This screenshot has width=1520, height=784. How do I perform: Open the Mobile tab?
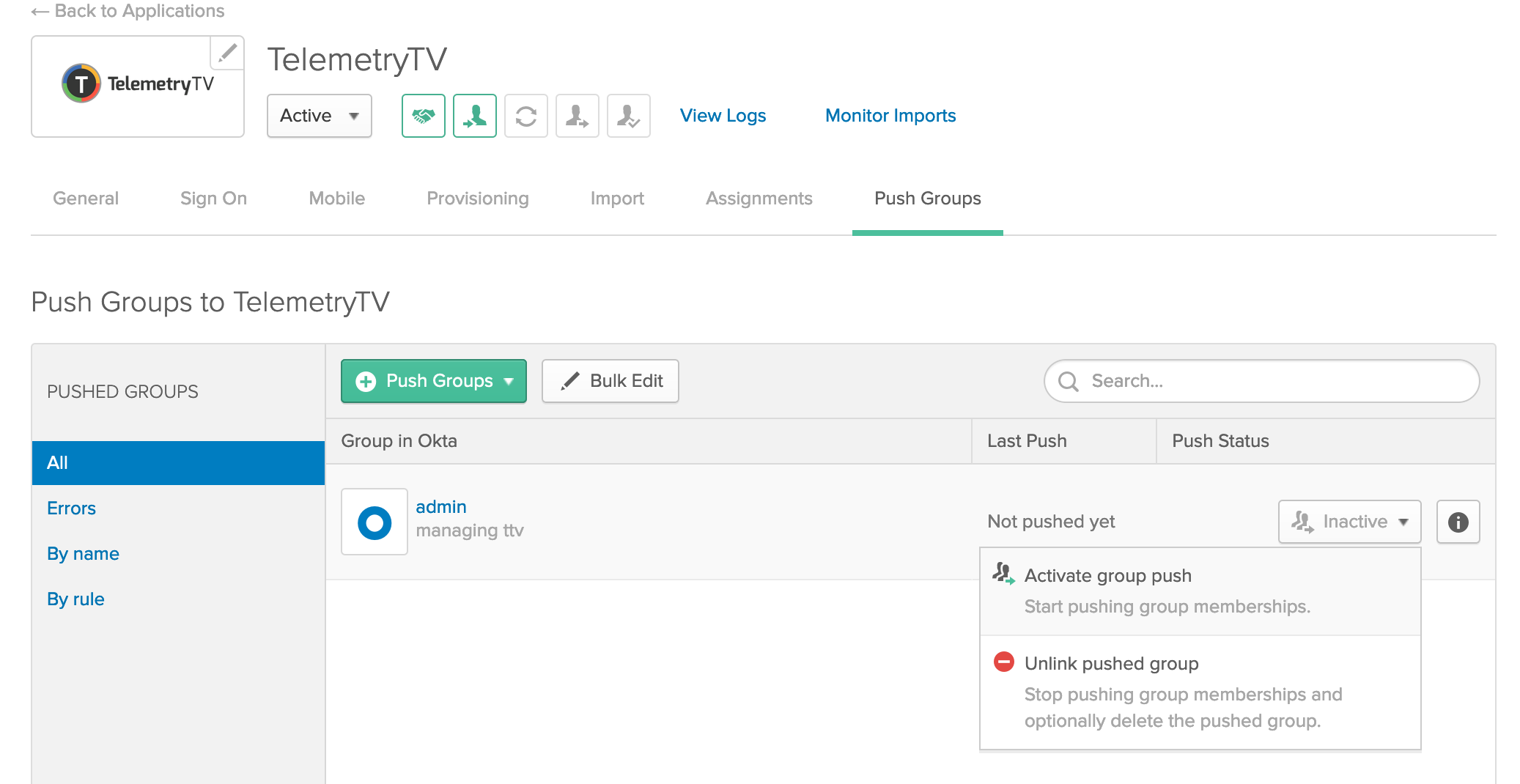click(x=337, y=199)
